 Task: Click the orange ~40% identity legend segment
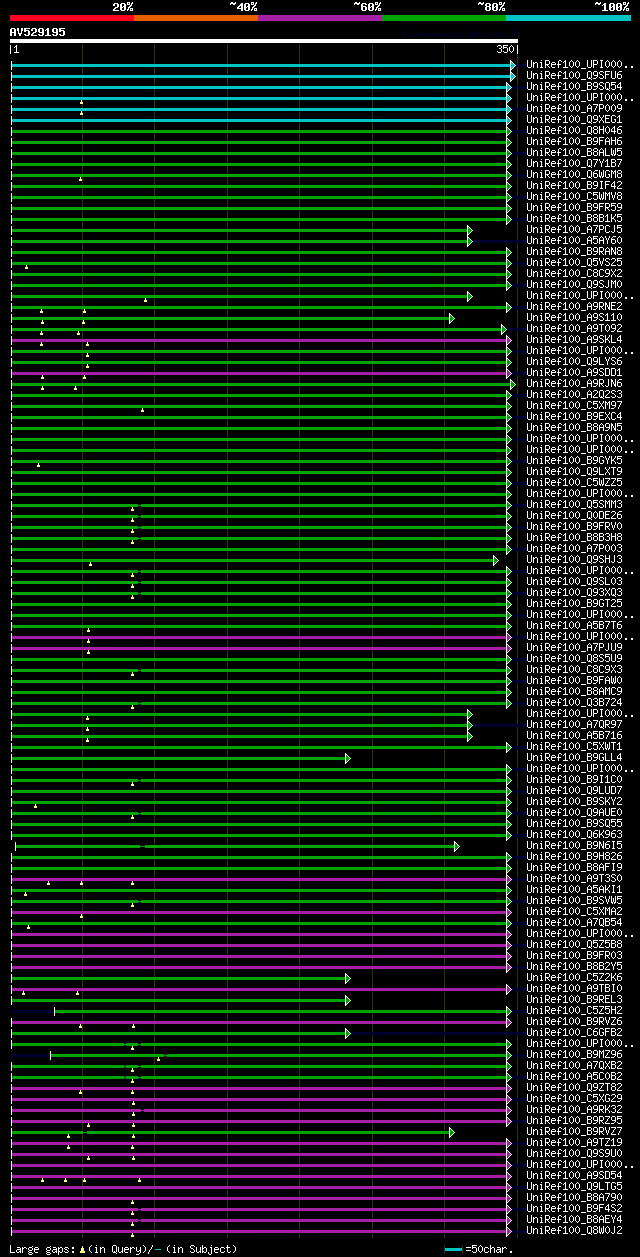pyautogui.click(x=196, y=18)
